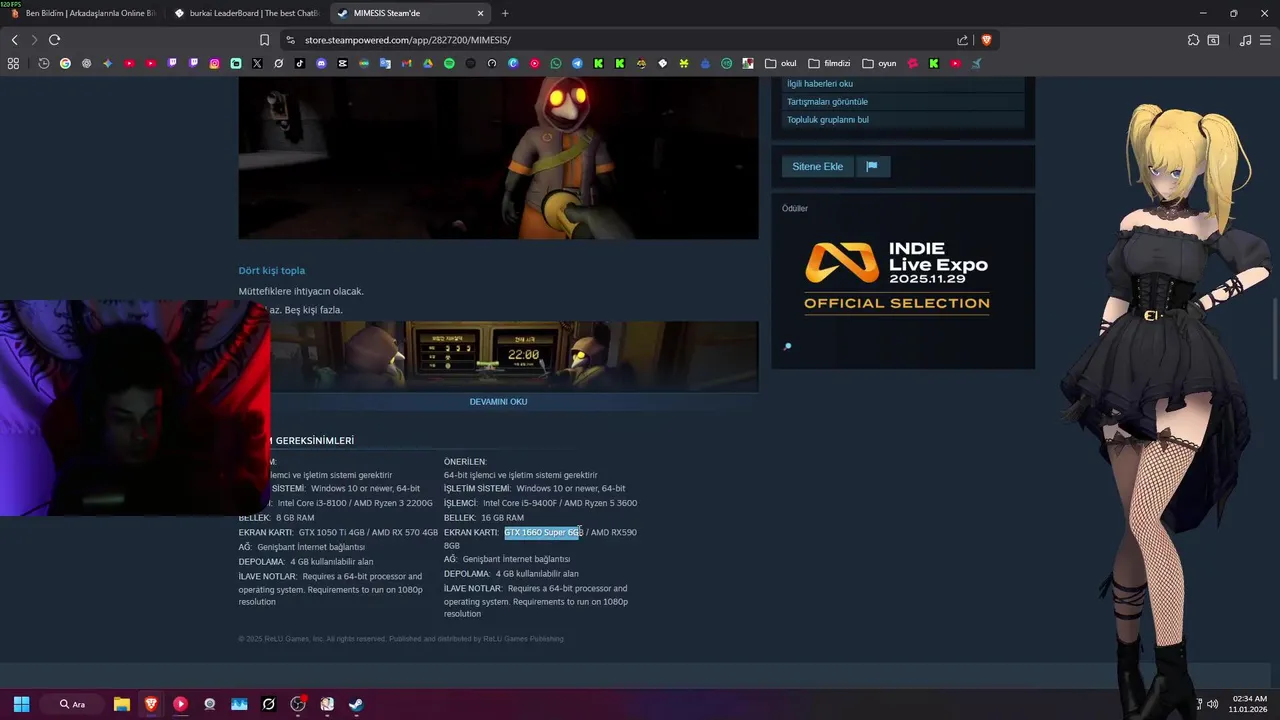
Task: Close the MIMESIS Steam'de tab
Action: point(480,13)
